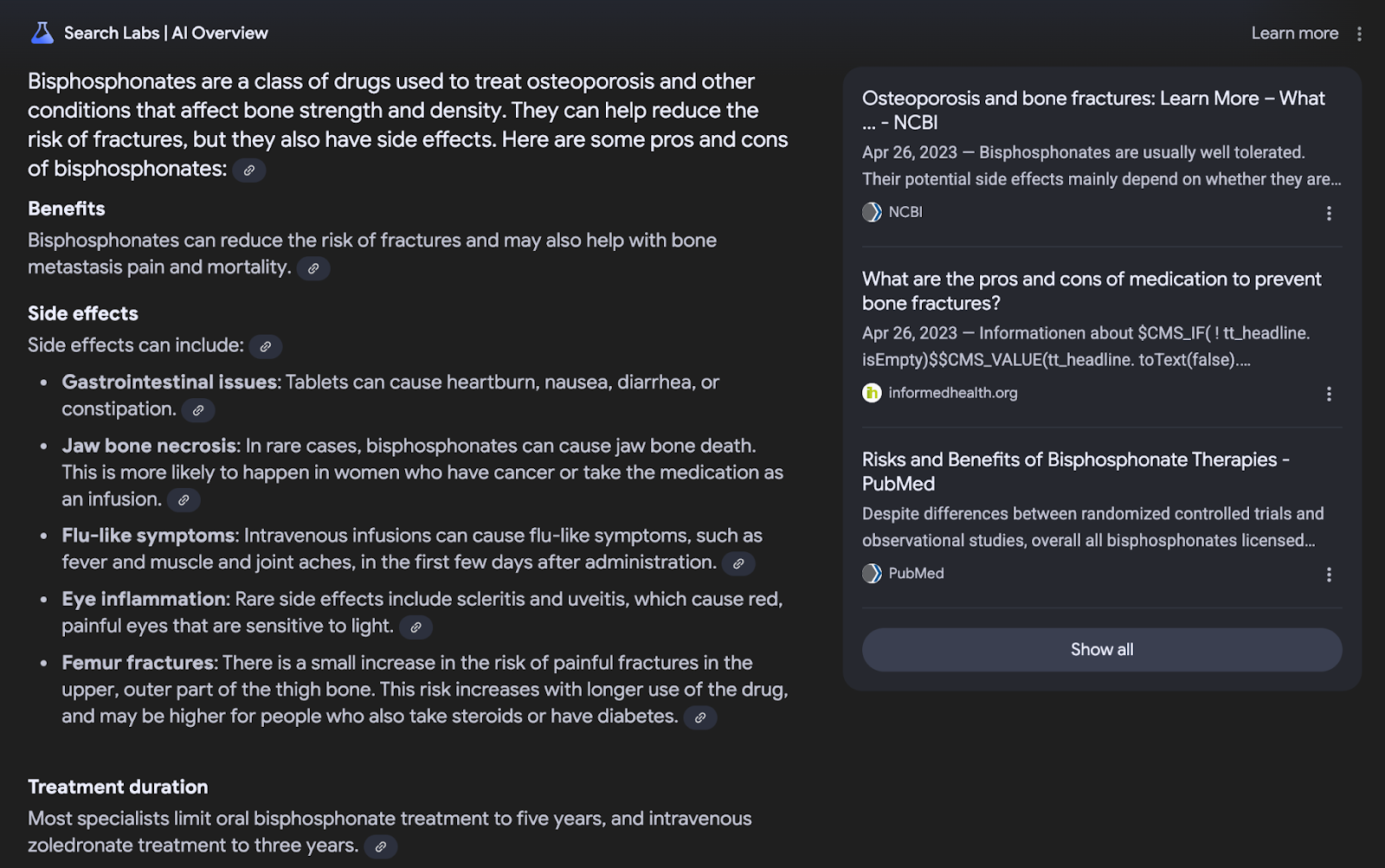Viewport: 1385px width, 868px height.
Task: Click the informedhealth.org site favicon
Action: pyautogui.click(x=872, y=393)
